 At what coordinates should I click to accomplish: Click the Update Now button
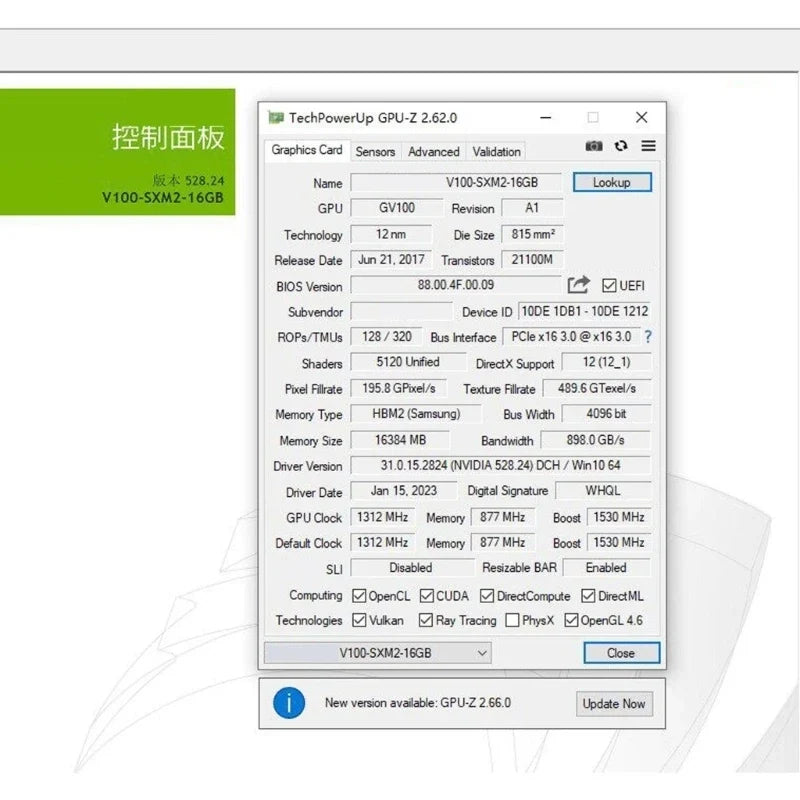[x=614, y=704]
